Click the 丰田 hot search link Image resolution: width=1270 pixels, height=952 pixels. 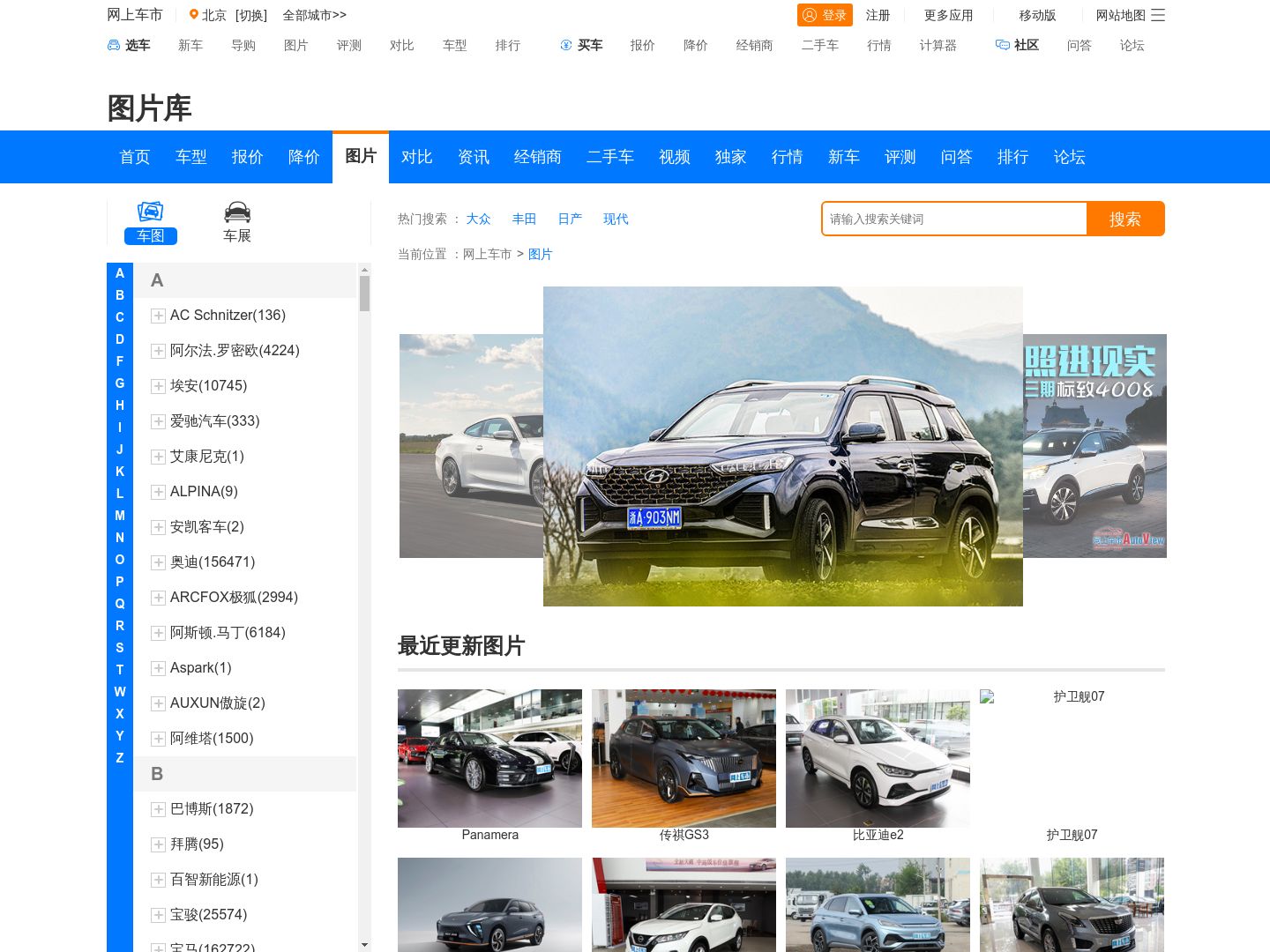pyautogui.click(x=525, y=219)
